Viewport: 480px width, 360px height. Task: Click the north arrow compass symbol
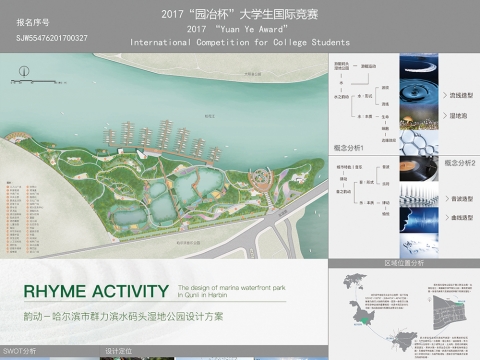coord(24,71)
